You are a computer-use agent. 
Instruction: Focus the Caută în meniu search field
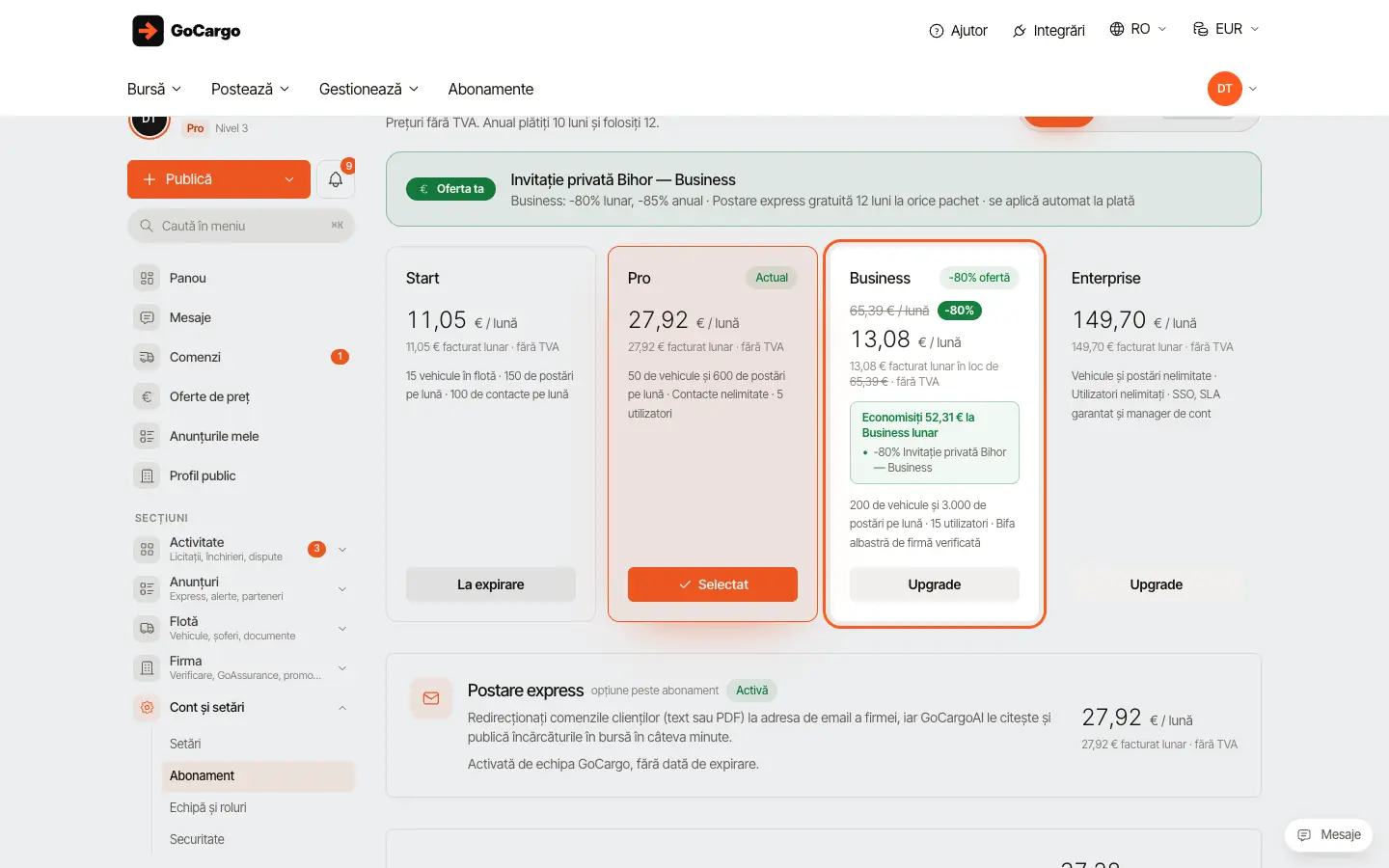[x=241, y=226]
